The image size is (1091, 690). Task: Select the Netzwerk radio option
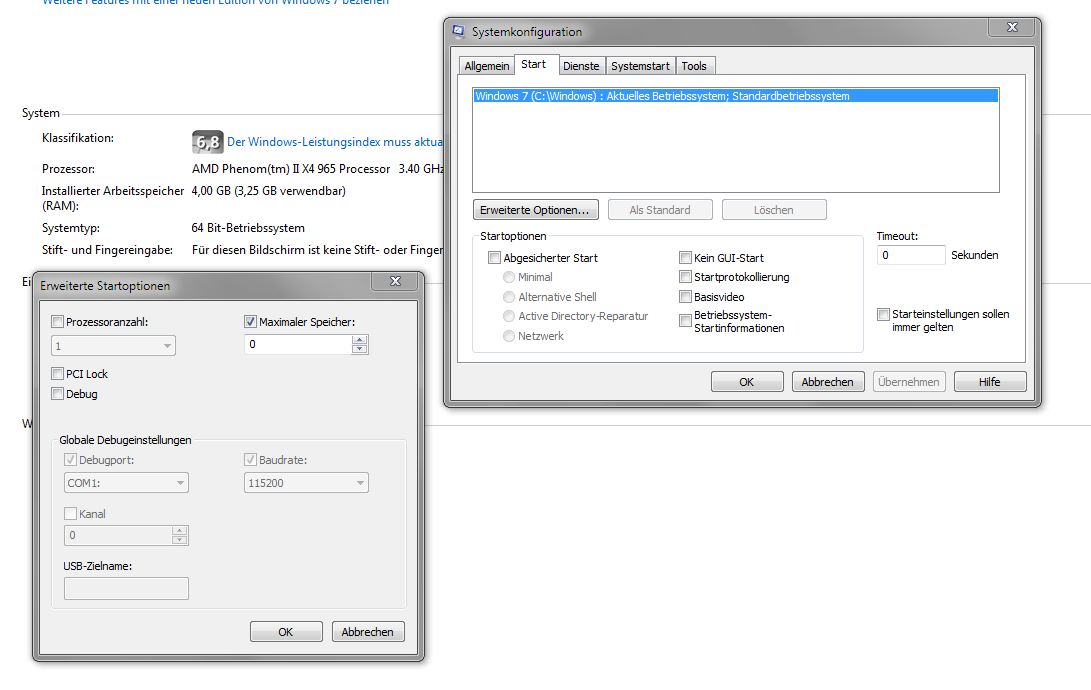(x=509, y=336)
